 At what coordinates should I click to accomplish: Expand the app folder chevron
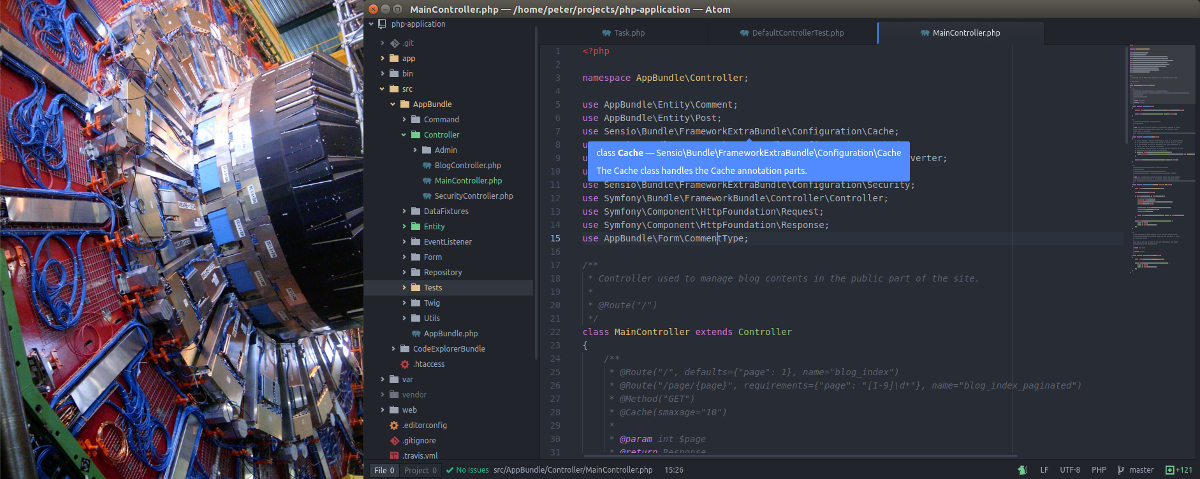point(382,58)
